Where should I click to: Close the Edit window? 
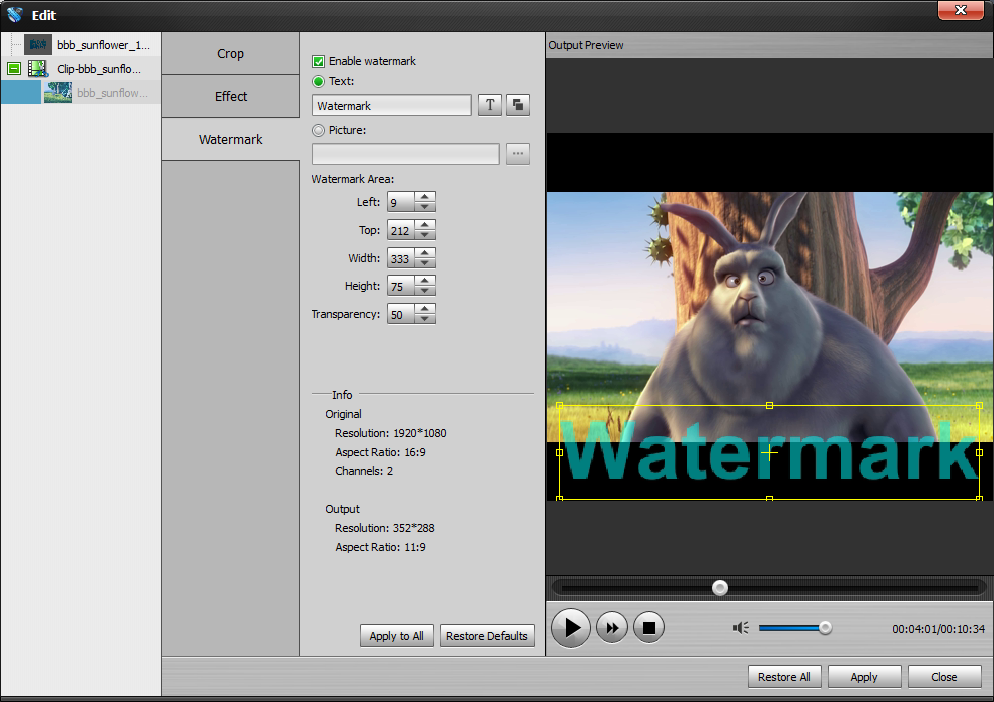960,10
